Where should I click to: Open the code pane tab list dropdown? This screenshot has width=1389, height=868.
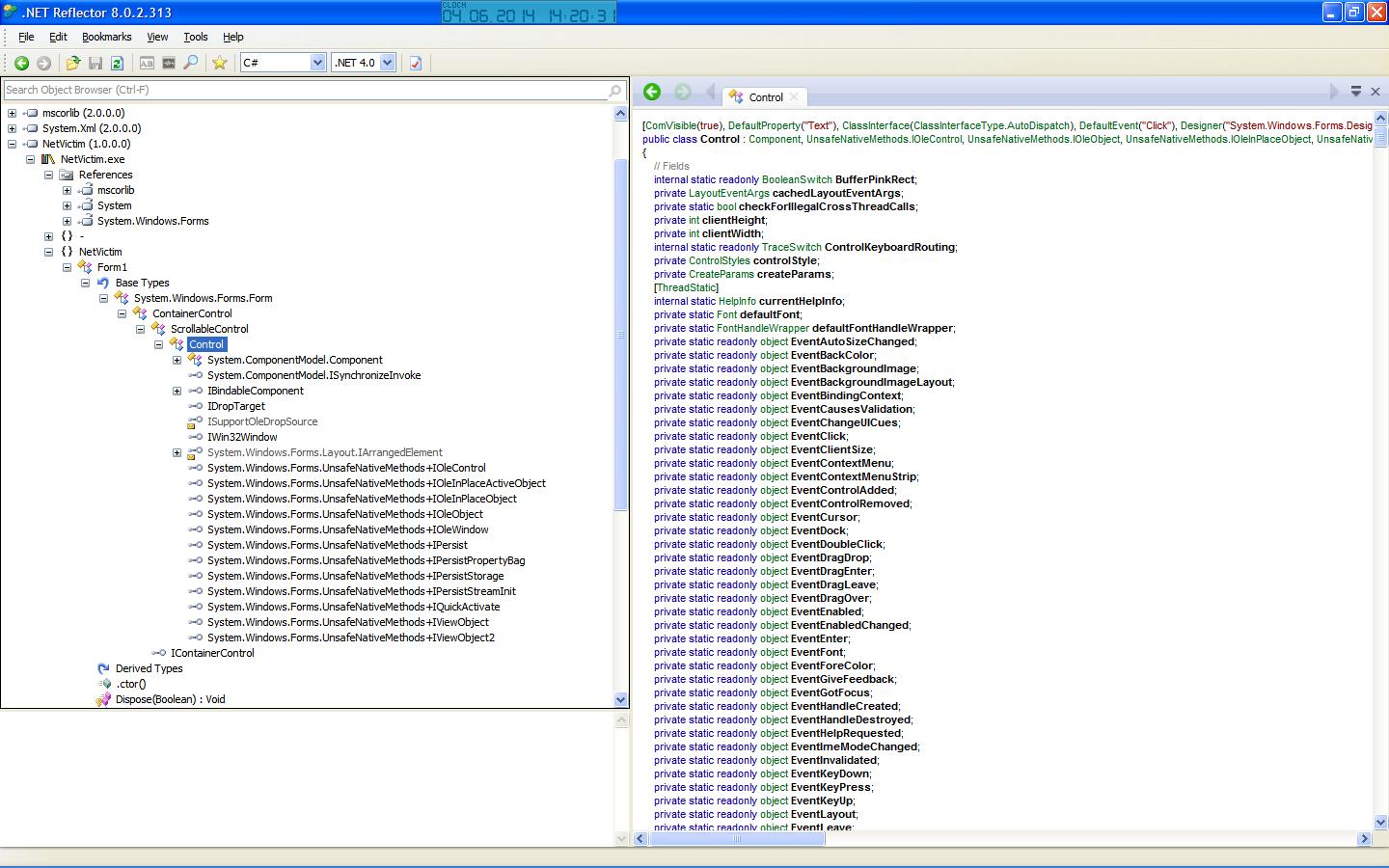[x=1355, y=92]
